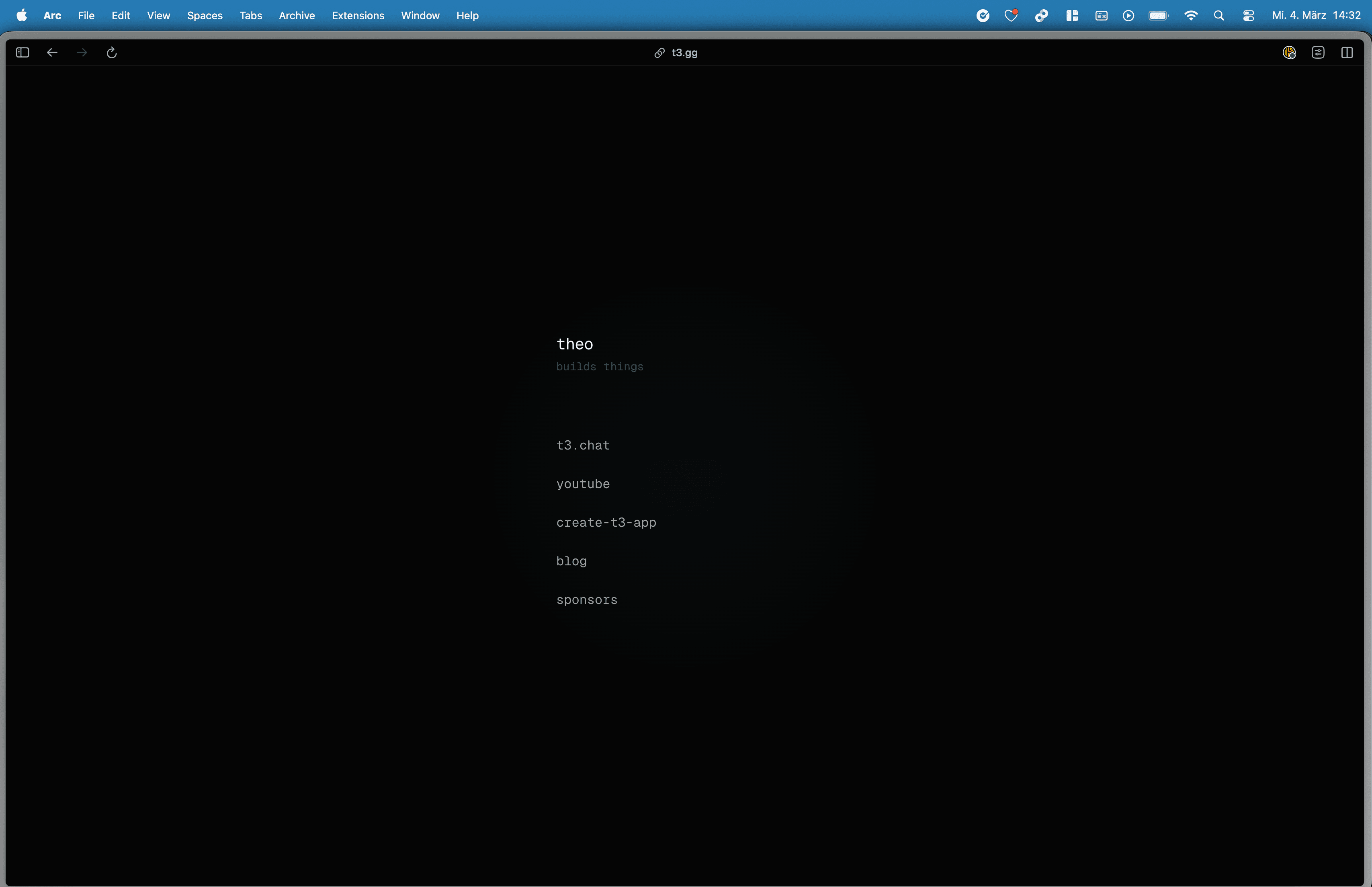Toggle Arc's split view layout
1372x887 pixels.
tap(1348, 52)
